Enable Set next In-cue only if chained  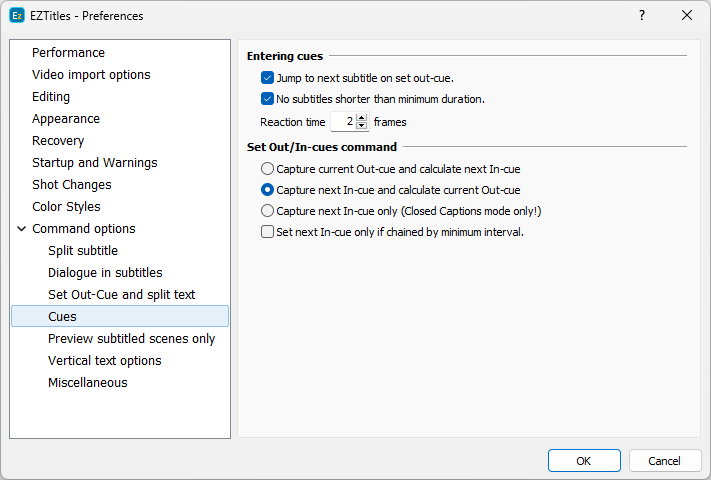coord(267,232)
